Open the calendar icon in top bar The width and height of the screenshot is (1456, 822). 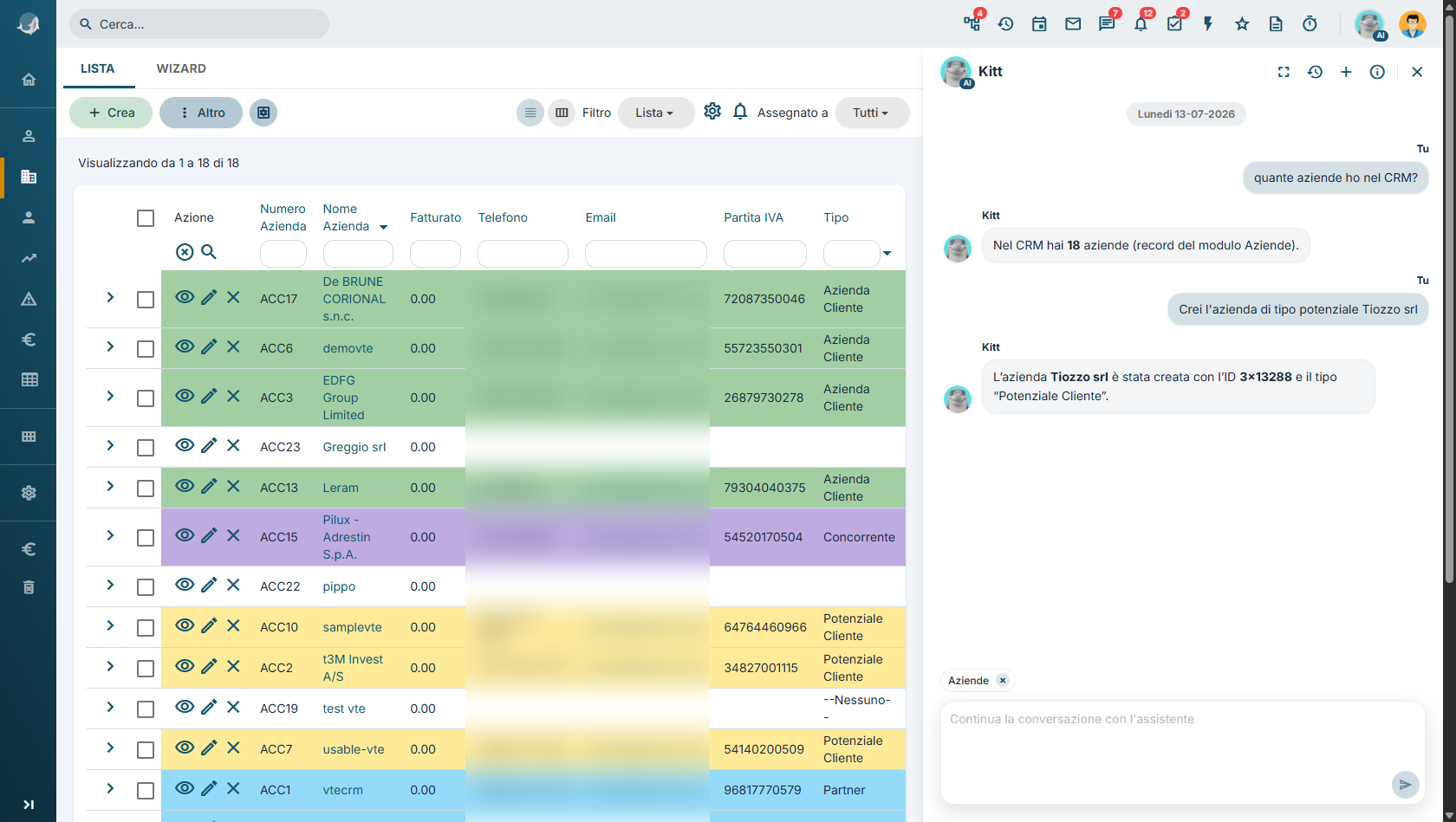[x=1039, y=24]
